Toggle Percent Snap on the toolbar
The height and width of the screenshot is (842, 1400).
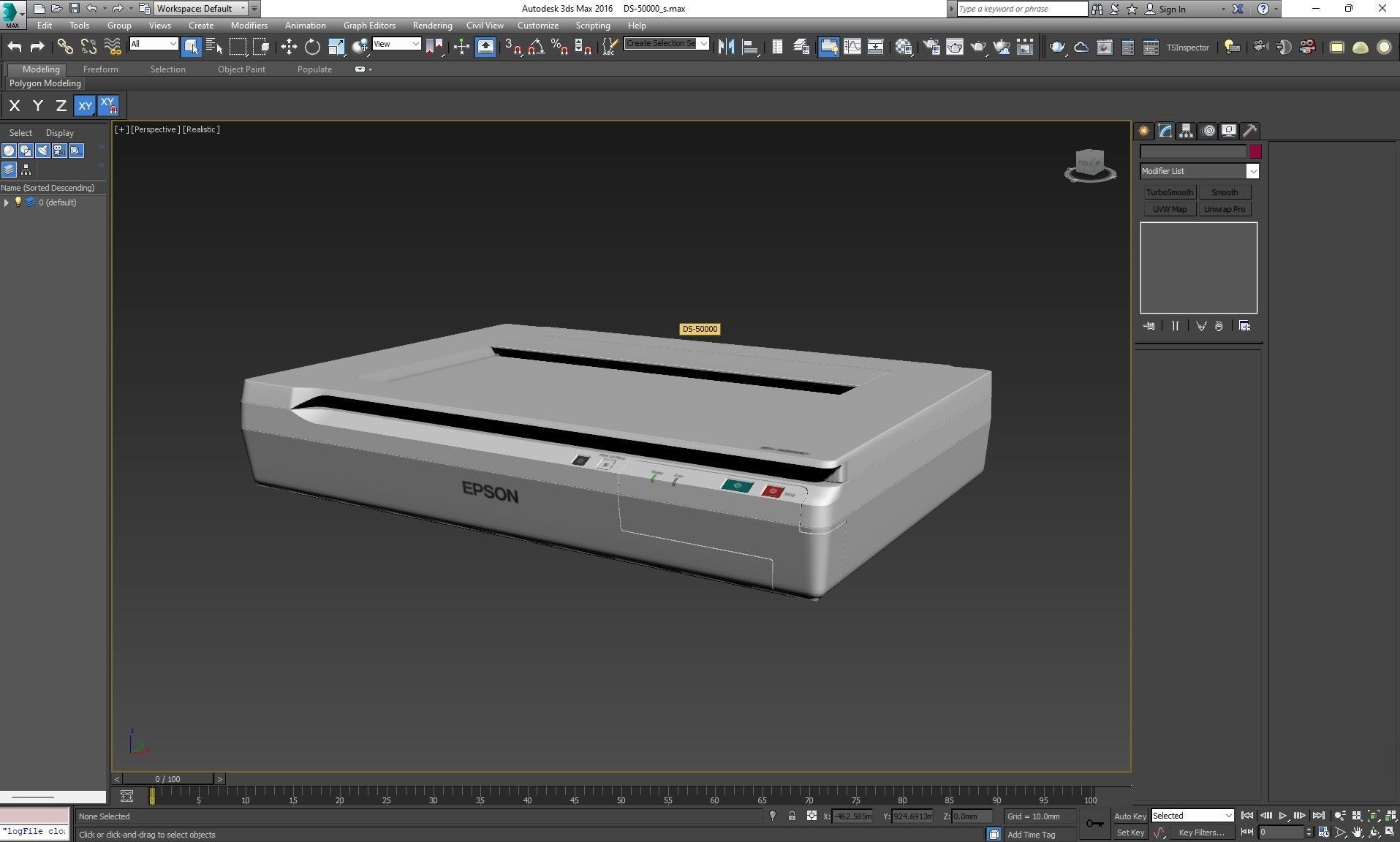point(559,47)
